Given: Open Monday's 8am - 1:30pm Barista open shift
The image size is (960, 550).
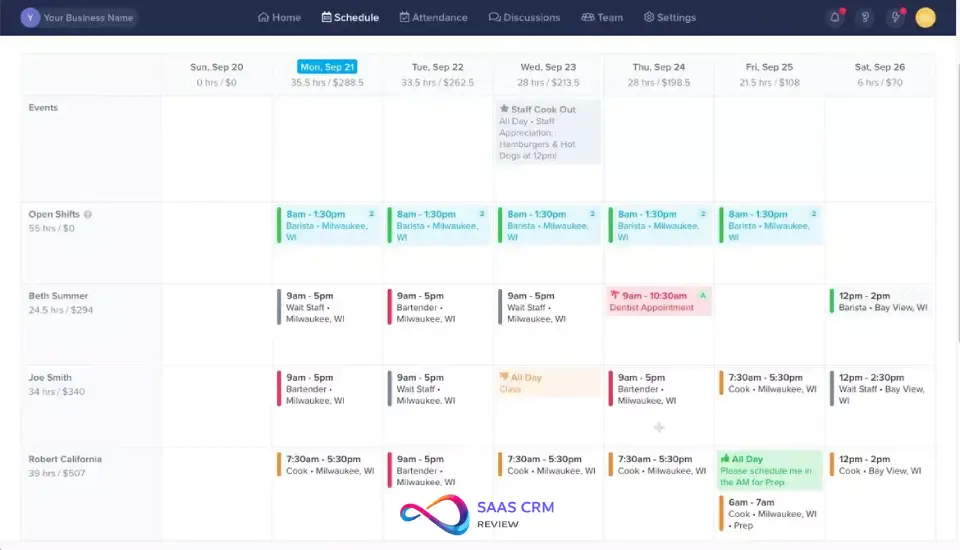Looking at the screenshot, I should click(x=327, y=225).
